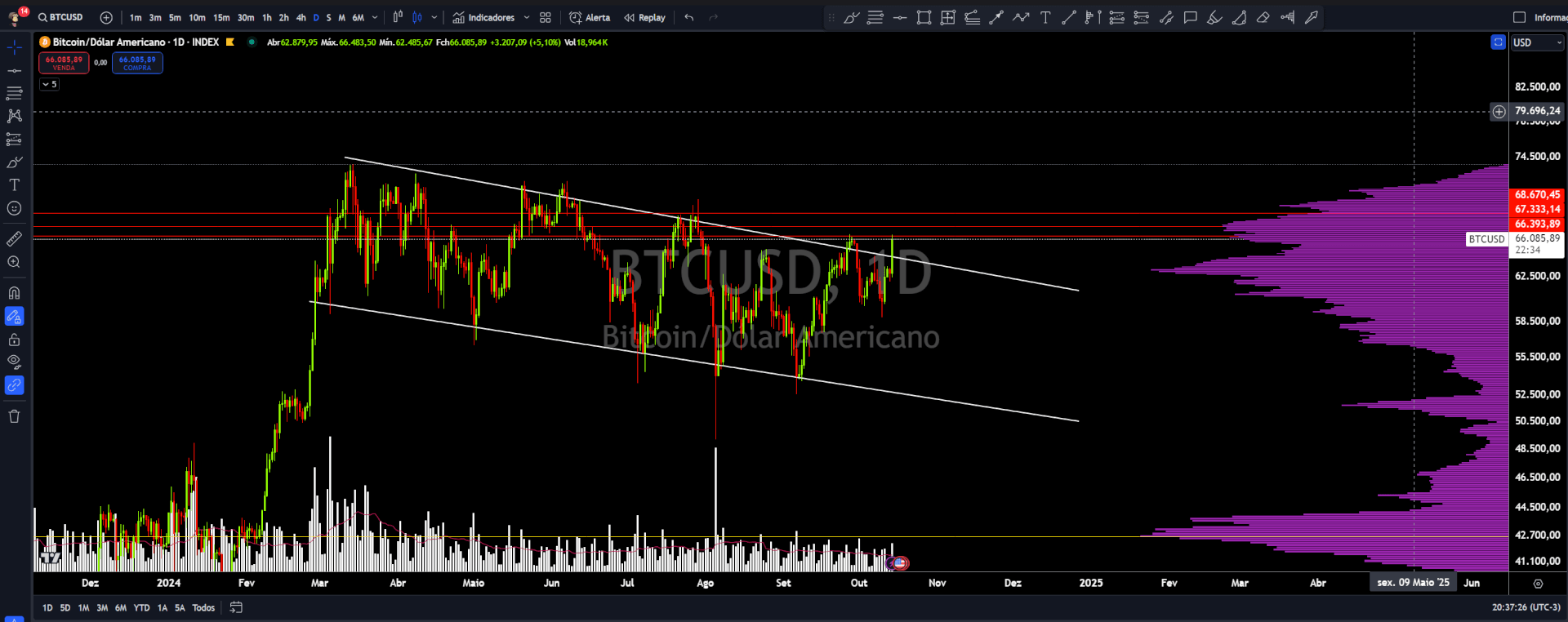
Task: Click the add symbol plus button
Action: [x=106, y=17]
